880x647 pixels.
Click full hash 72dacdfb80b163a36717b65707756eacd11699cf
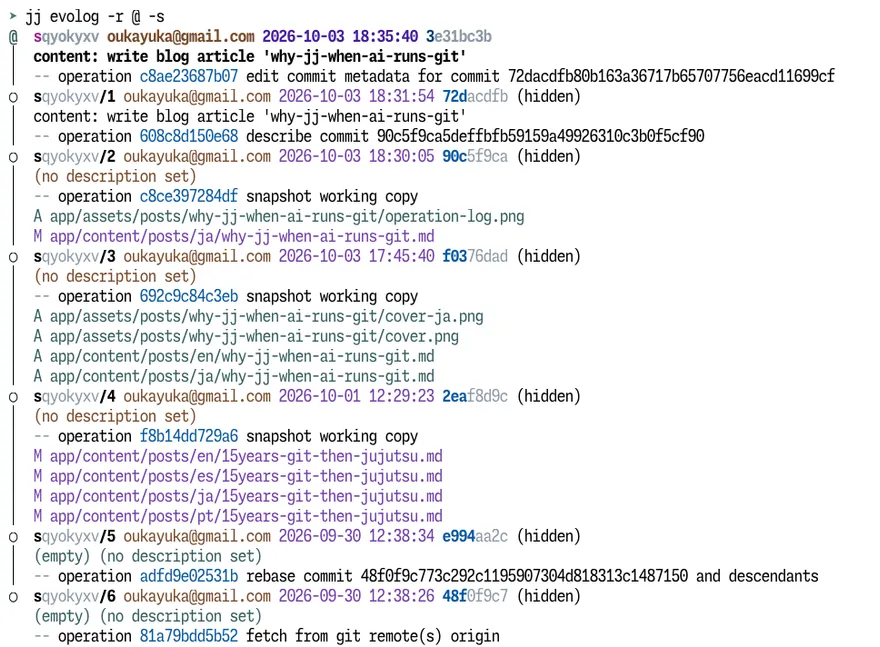tap(671, 76)
